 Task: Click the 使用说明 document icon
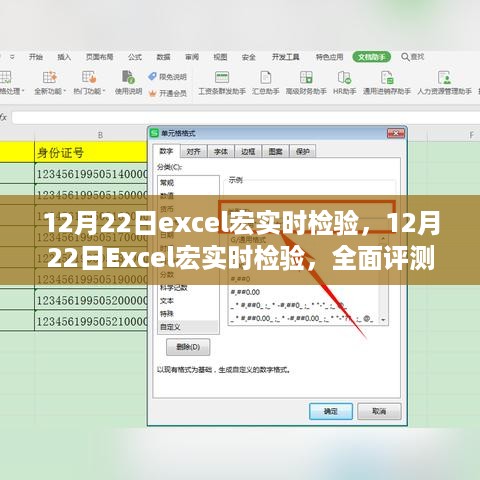click(128, 77)
